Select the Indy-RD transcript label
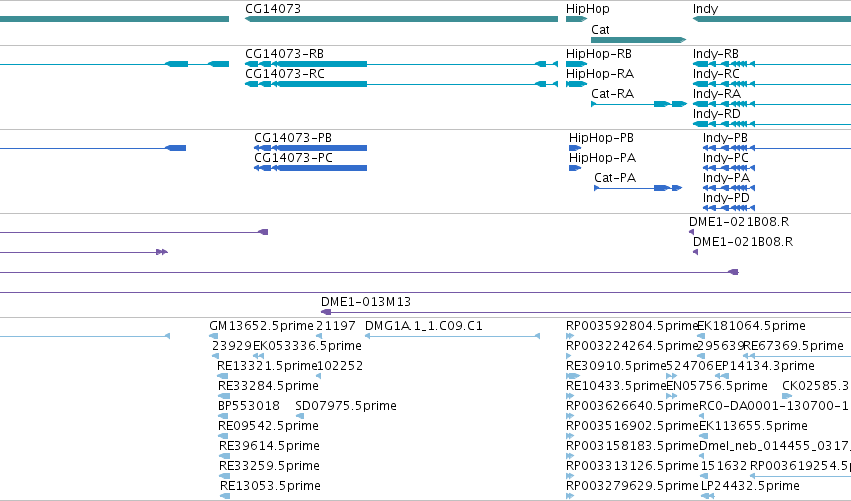851x501 pixels. (716, 114)
